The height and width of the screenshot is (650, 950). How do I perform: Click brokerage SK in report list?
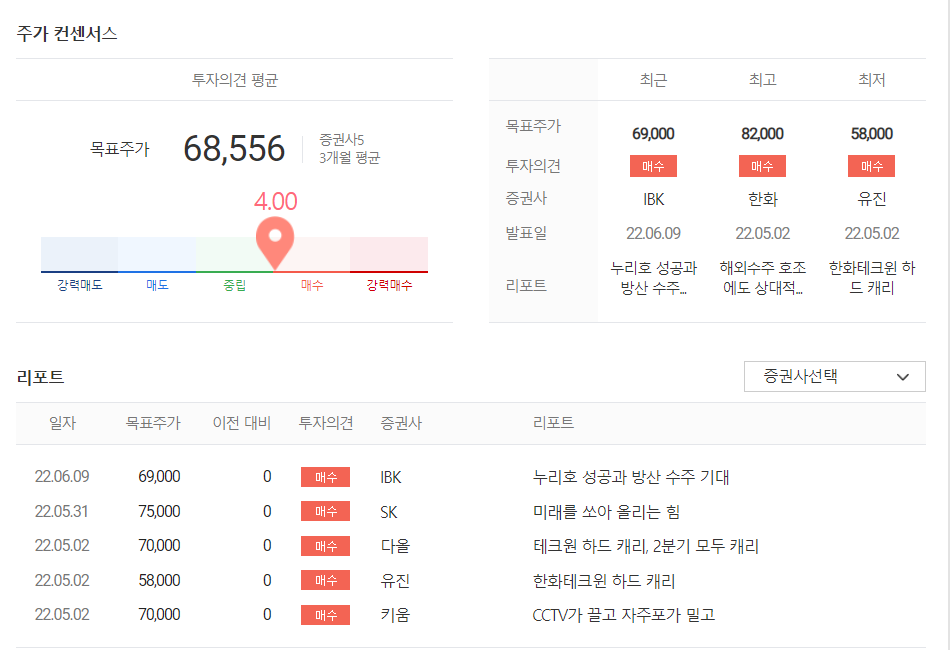point(388,512)
